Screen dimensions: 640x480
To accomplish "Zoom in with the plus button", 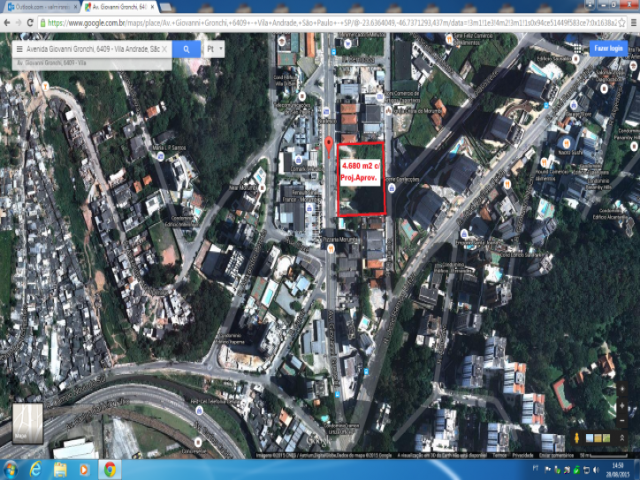I will (622, 406).
